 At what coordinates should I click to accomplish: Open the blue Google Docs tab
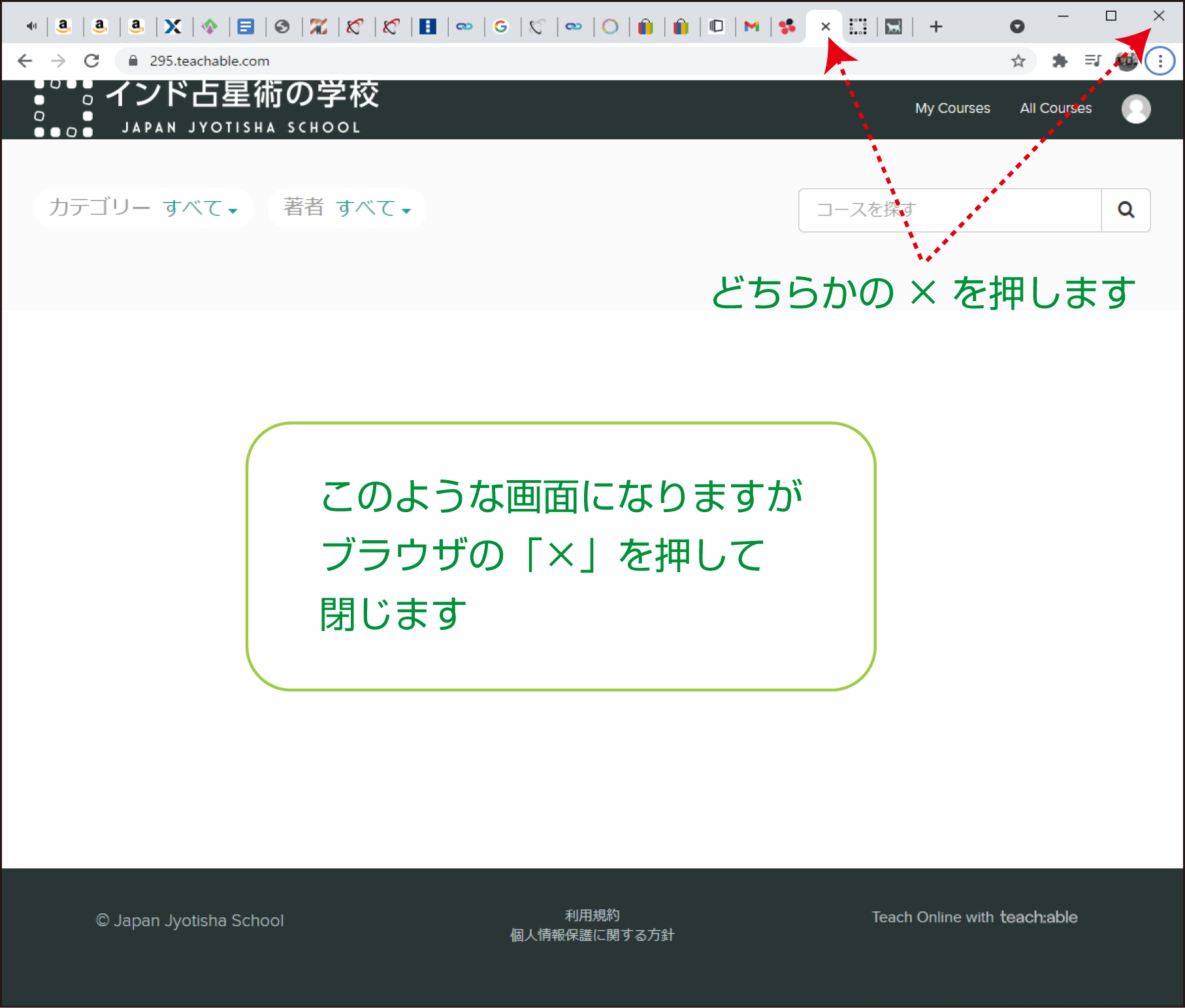tap(246, 27)
